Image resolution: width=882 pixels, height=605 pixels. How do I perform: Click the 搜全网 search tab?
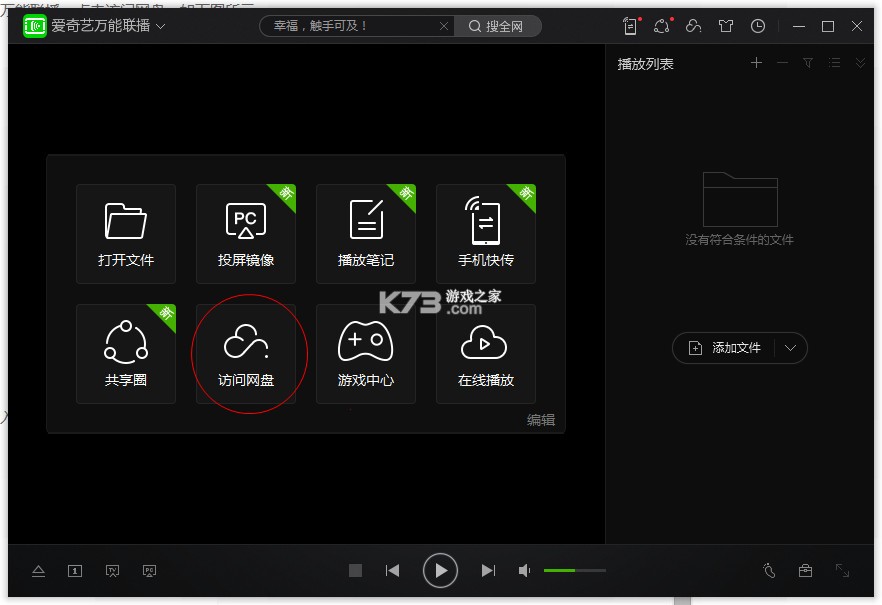tap(498, 26)
